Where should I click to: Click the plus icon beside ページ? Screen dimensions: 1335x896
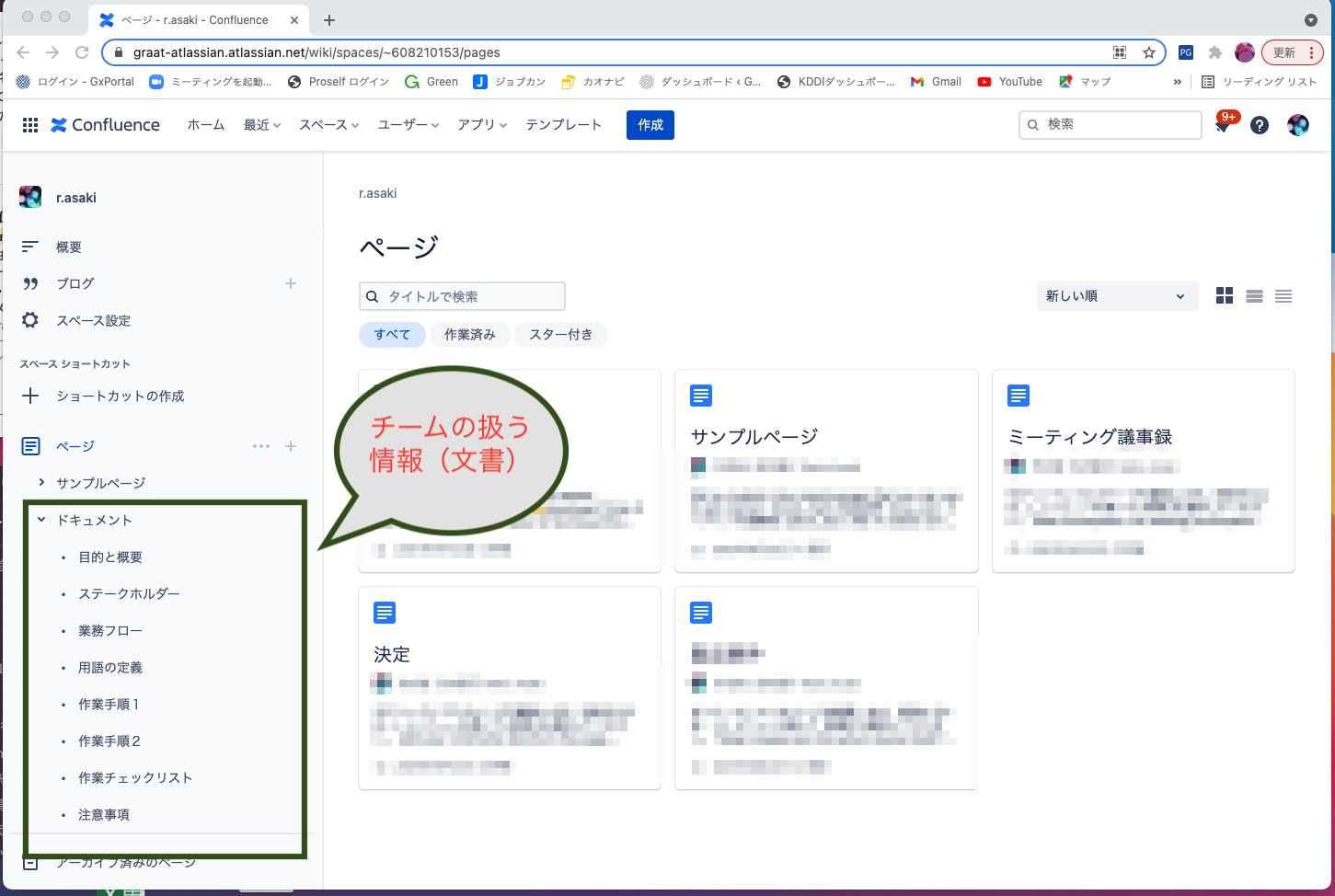(291, 446)
